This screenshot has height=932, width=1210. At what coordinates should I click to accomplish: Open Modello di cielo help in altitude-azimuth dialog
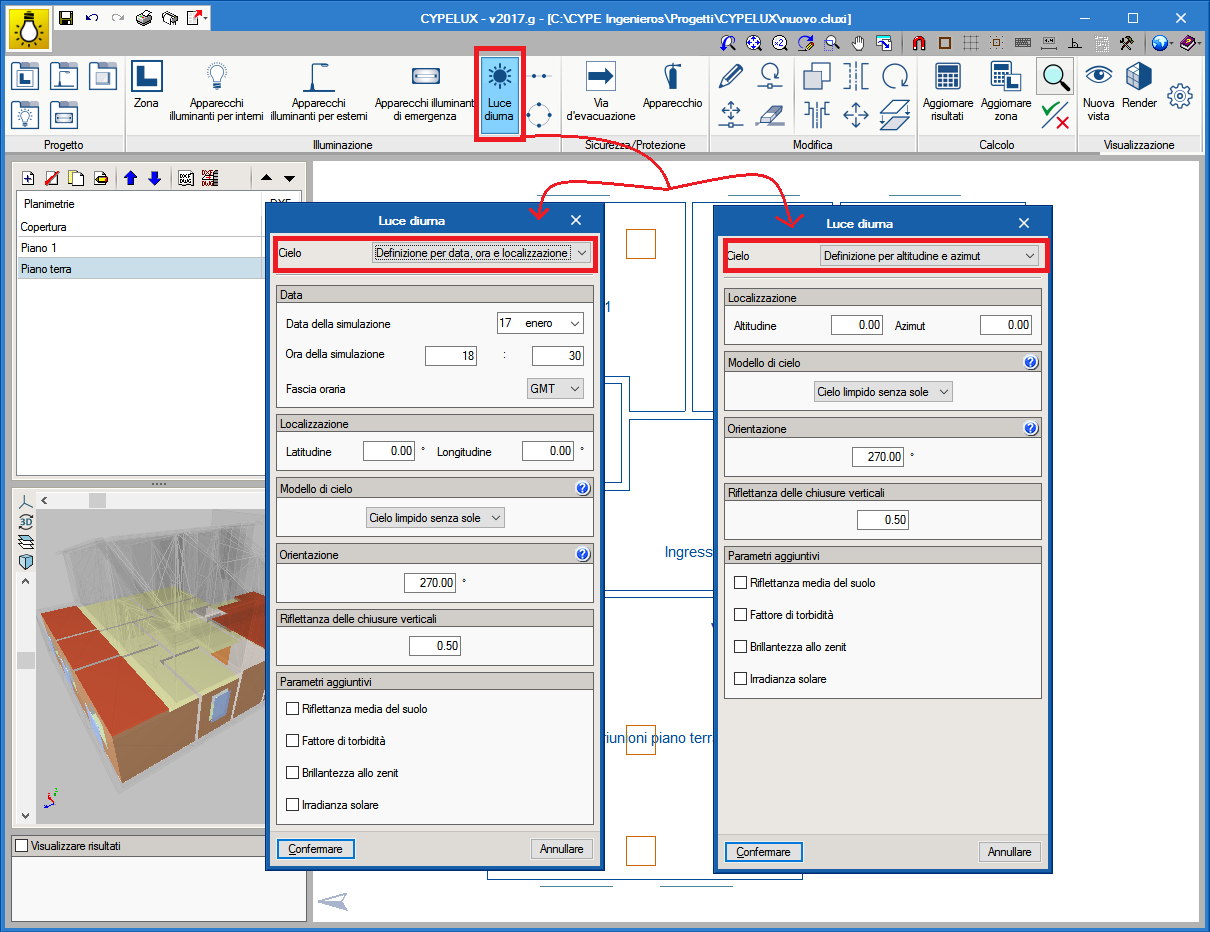coord(1031,362)
